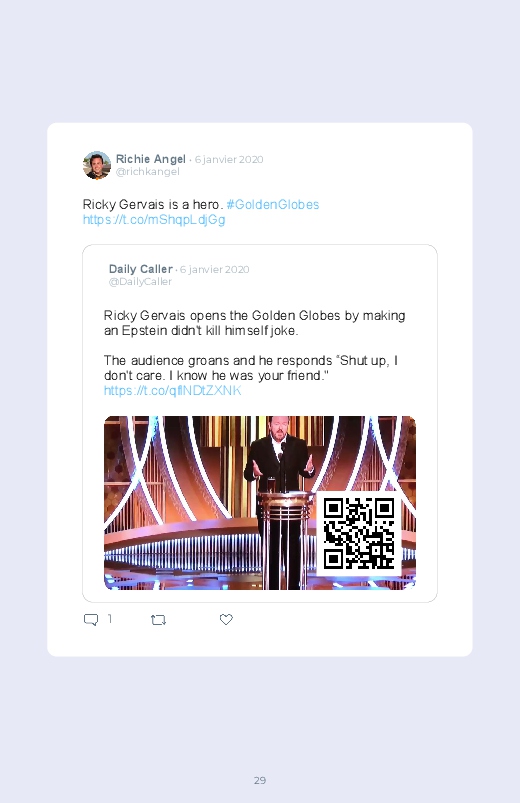Image resolution: width=520 pixels, height=803 pixels.
Task: Open the t.co/qflNDtZXNK link
Action: pos(172,391)
